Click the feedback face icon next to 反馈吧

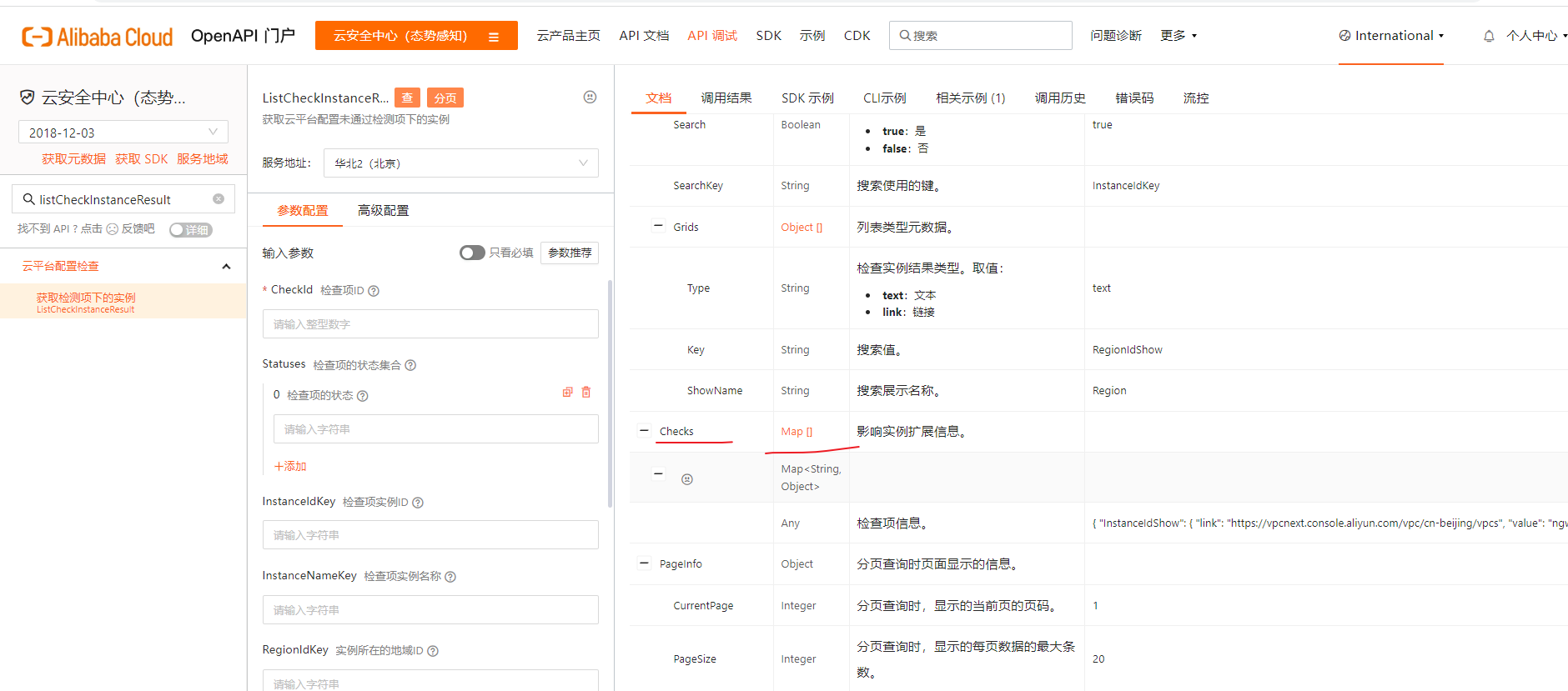[x=113, y=229]
